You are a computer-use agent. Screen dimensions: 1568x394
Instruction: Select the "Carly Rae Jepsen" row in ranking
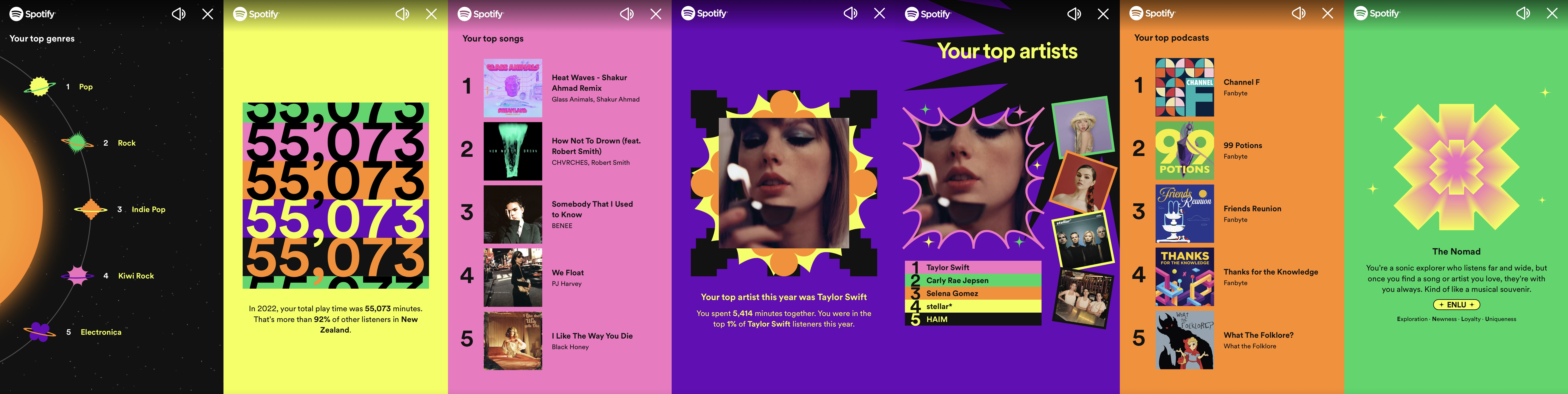click(973, 280)
